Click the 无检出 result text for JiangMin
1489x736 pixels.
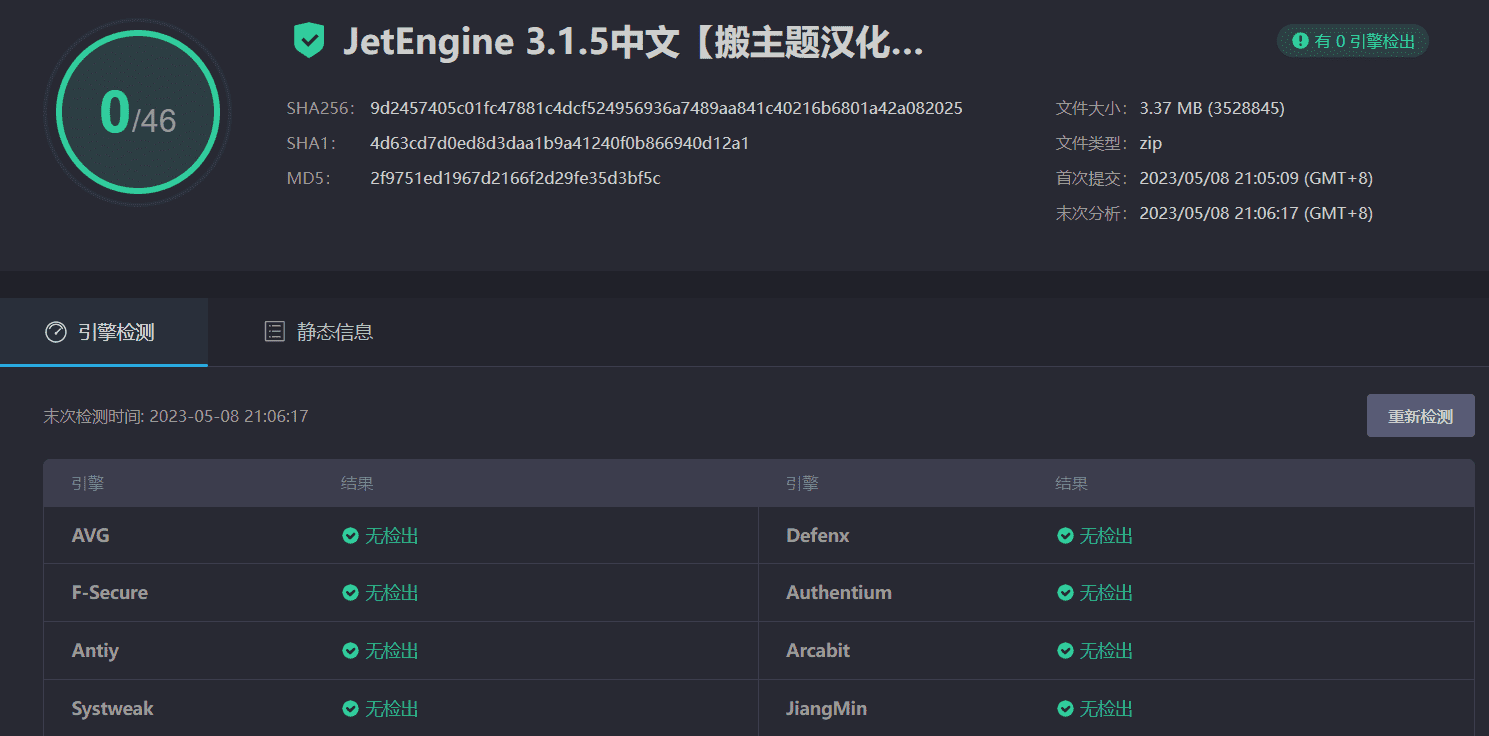pyautogui.click(x=1107, y=709)
